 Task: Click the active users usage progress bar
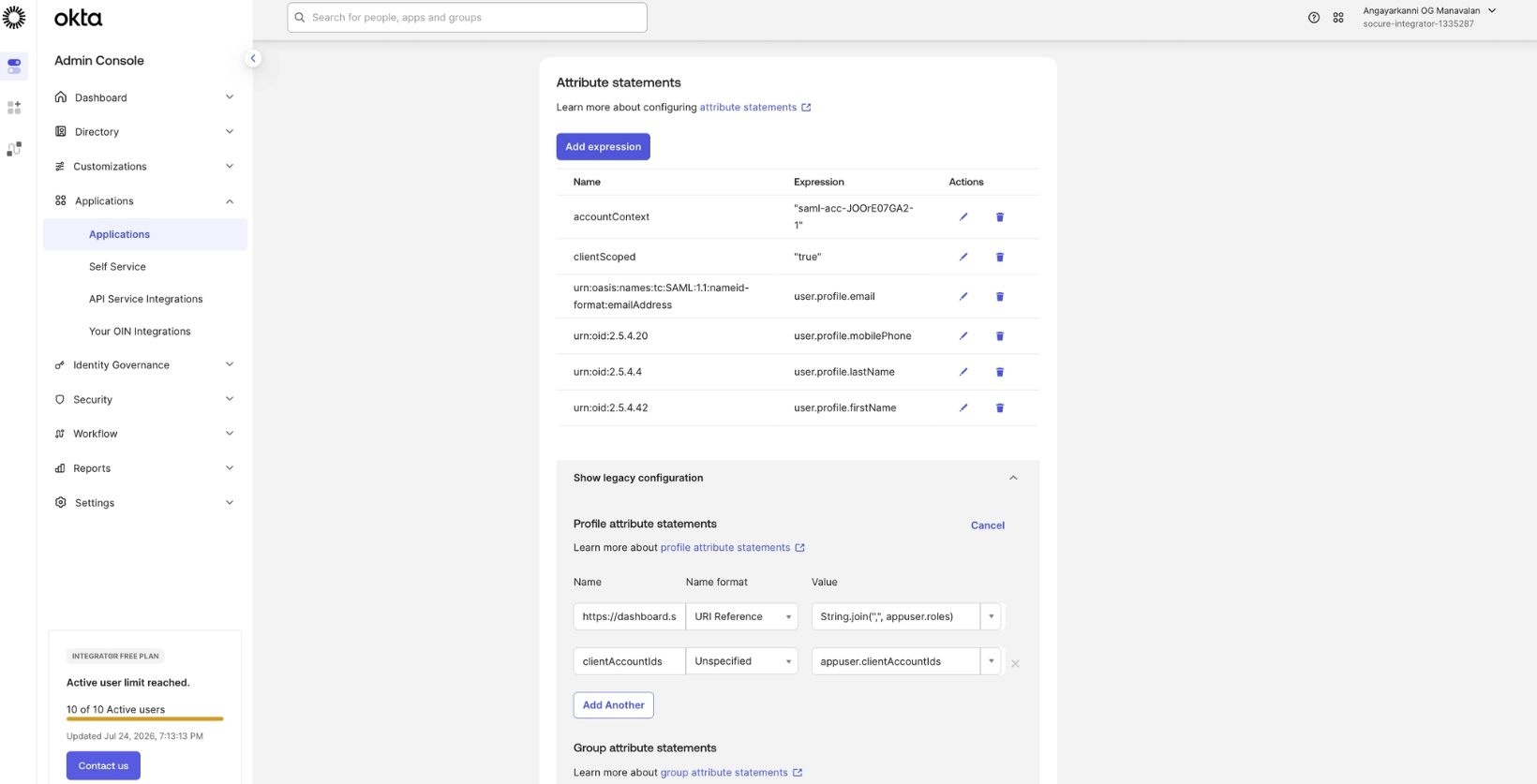point(144,719)
